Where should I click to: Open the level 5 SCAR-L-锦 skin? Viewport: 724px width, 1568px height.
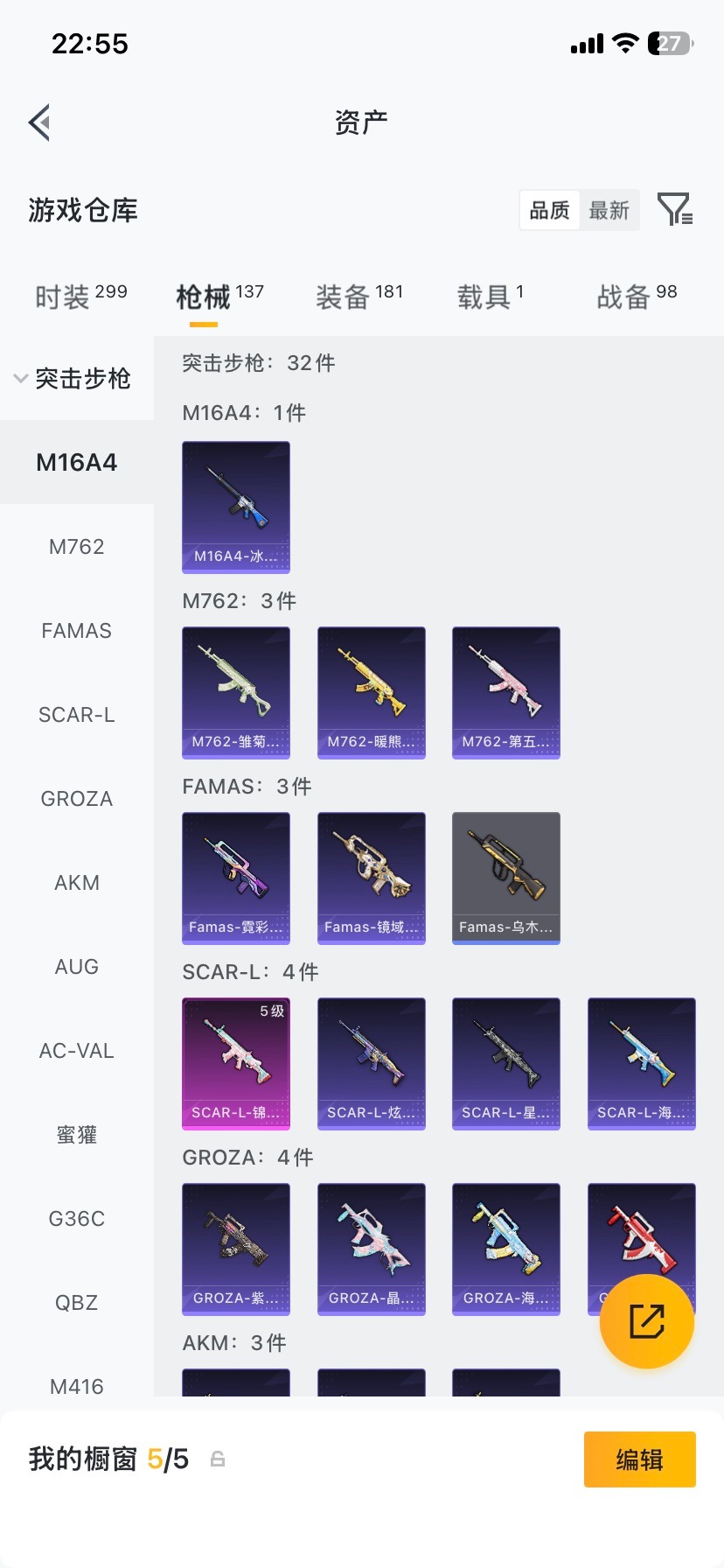[x=236, y=1064]
